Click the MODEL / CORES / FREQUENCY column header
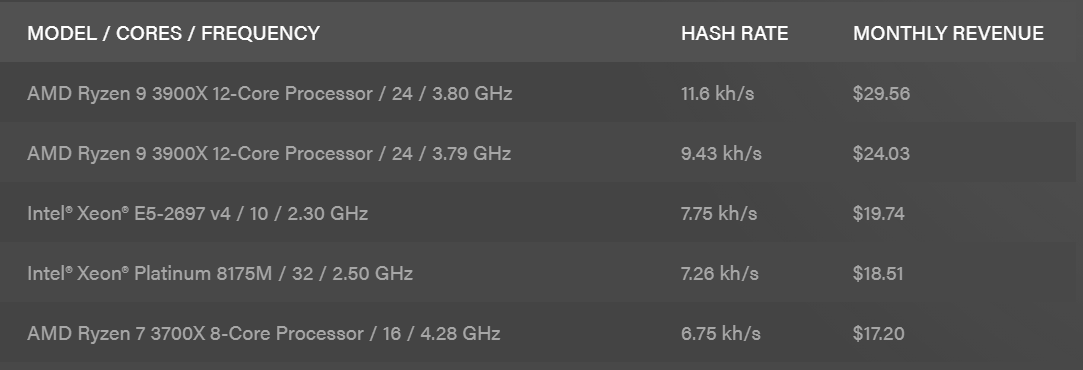Screen dimensions: 1083x370 click(173, 33)
